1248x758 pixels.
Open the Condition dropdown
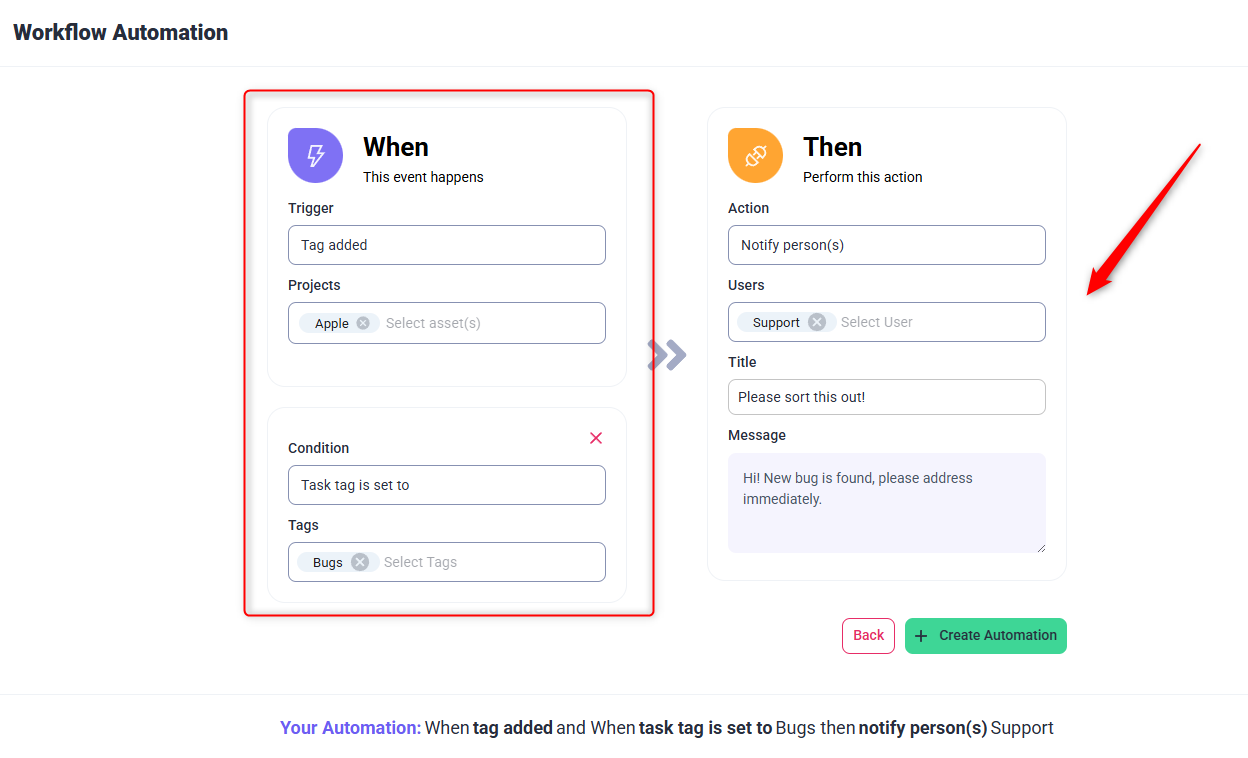coord(446,485)
